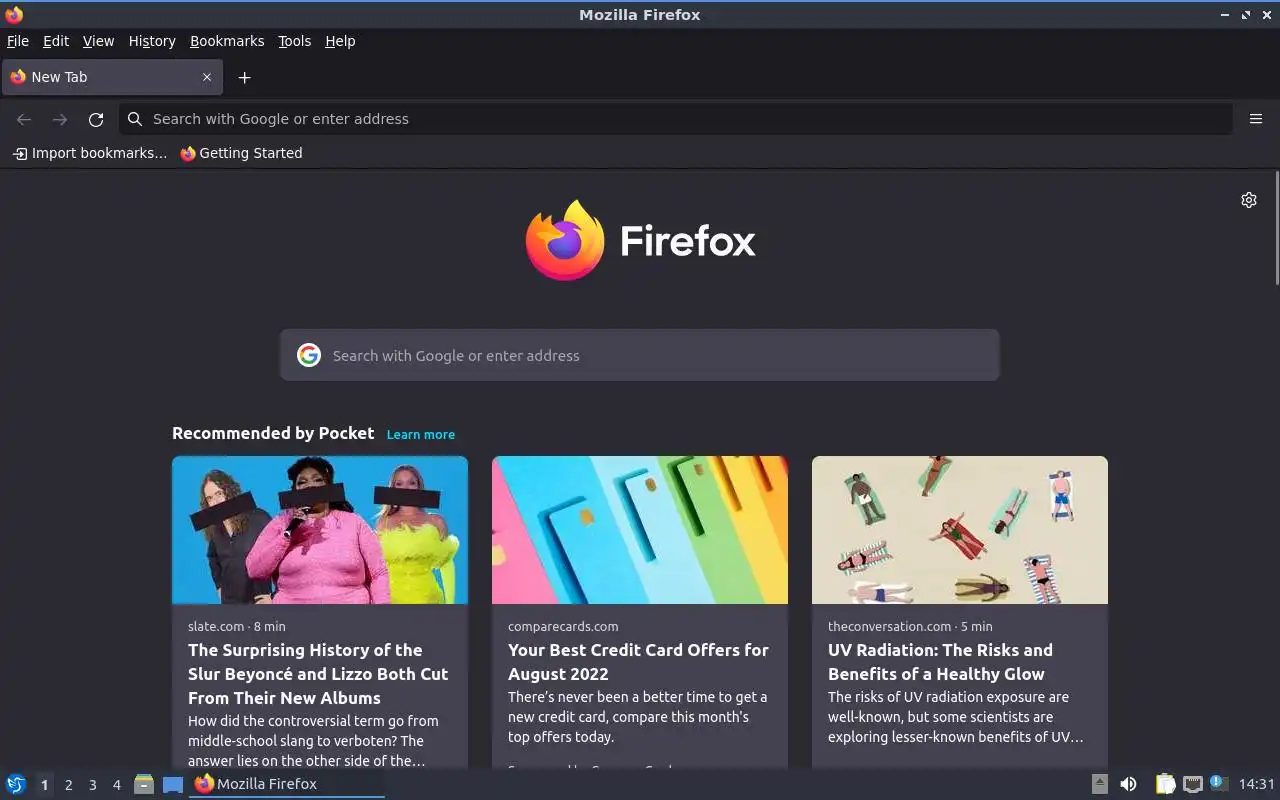Open the File menu
Image resolution: width=1280 pixels, height=800 pixels.
click(x=18, y=41)
